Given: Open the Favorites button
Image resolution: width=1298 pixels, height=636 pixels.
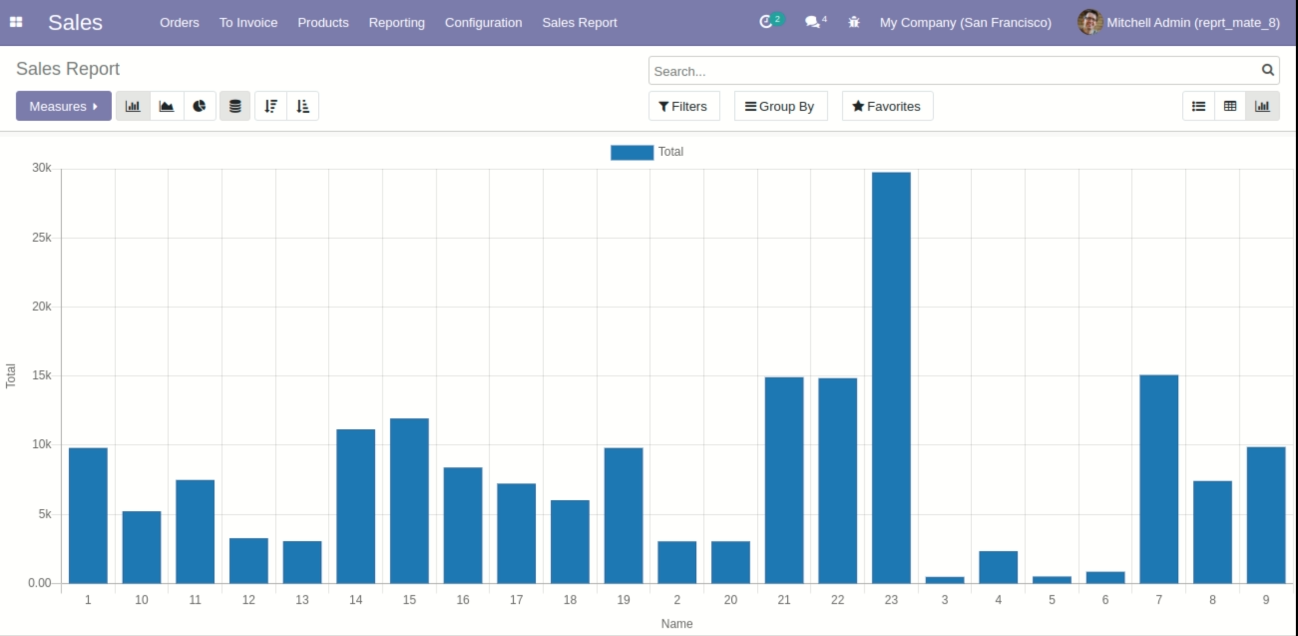Looking at the screenshot, I should click(887, 106).
